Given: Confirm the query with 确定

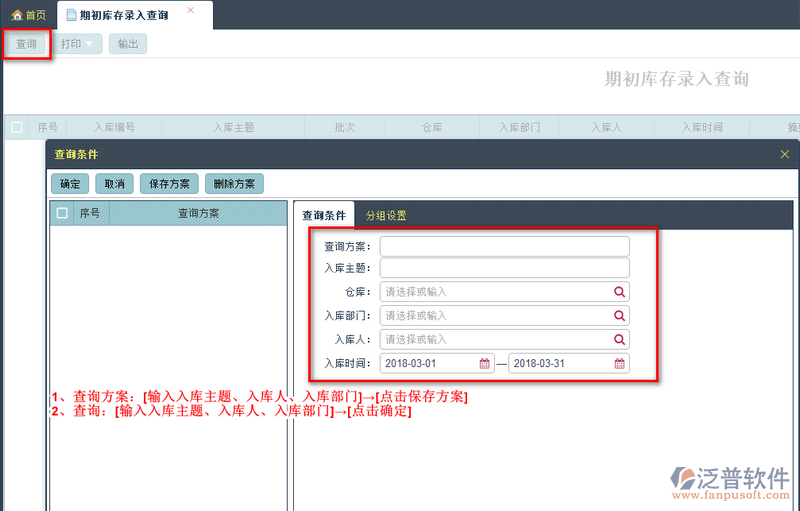Looking at the screenshot, I should click(70, 184).
